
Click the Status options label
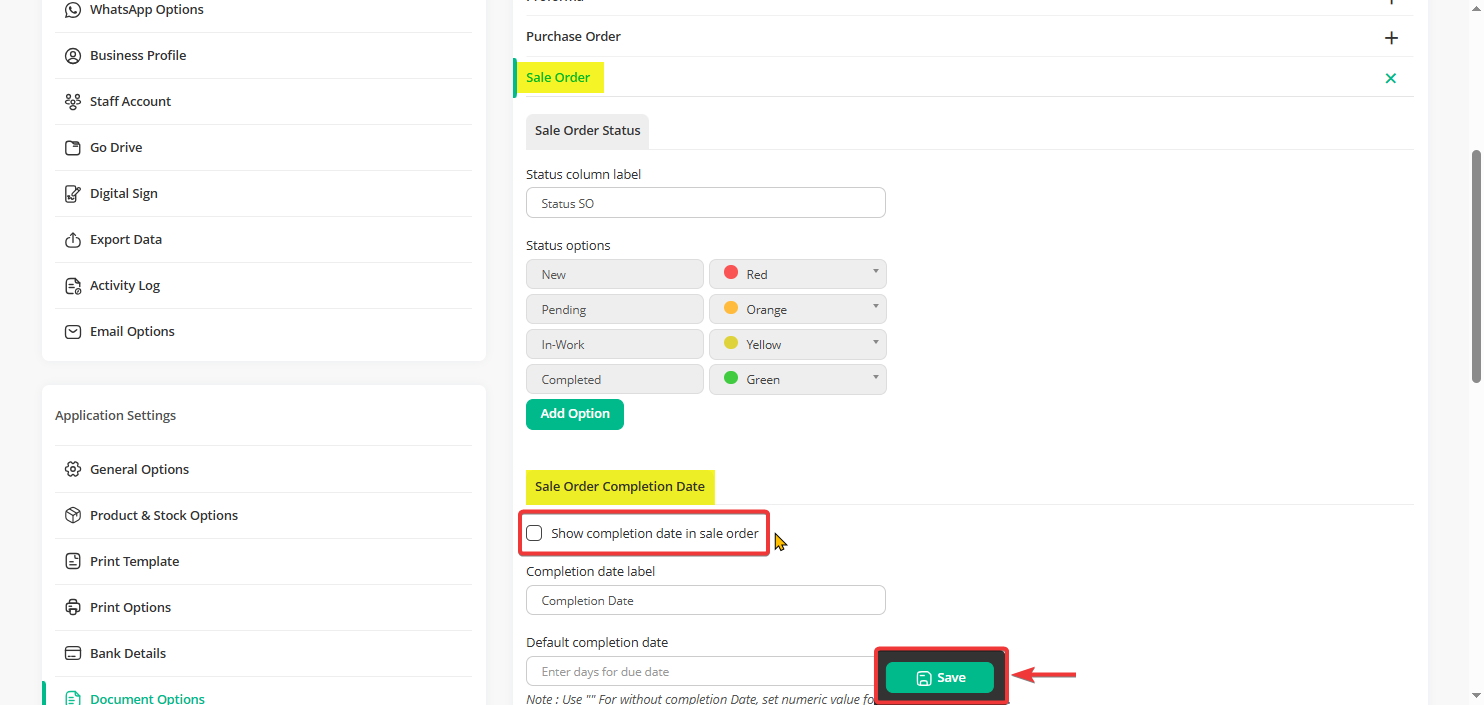coord(568,245)
